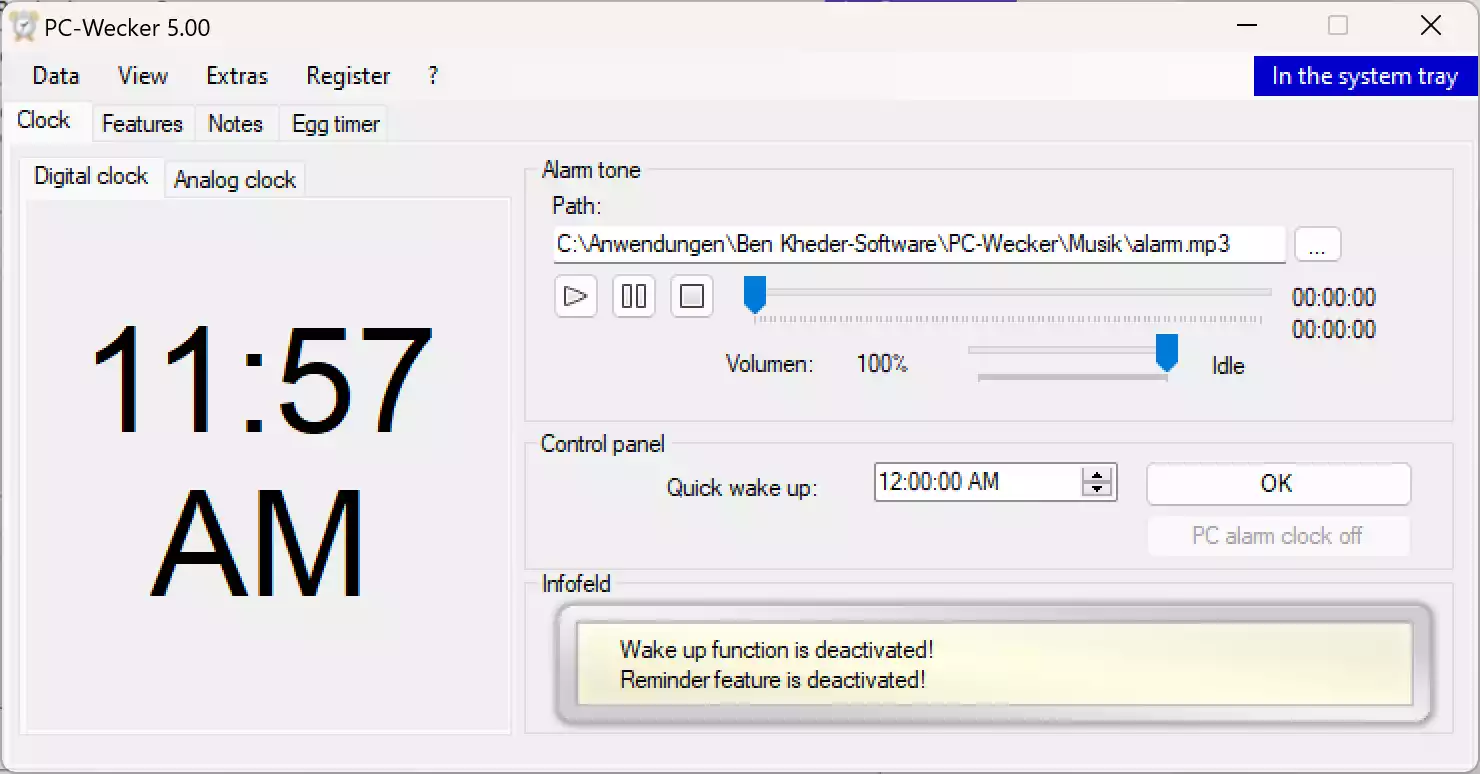
Task: Minimize the PC-Wecker window
Action: [1246, 26]
